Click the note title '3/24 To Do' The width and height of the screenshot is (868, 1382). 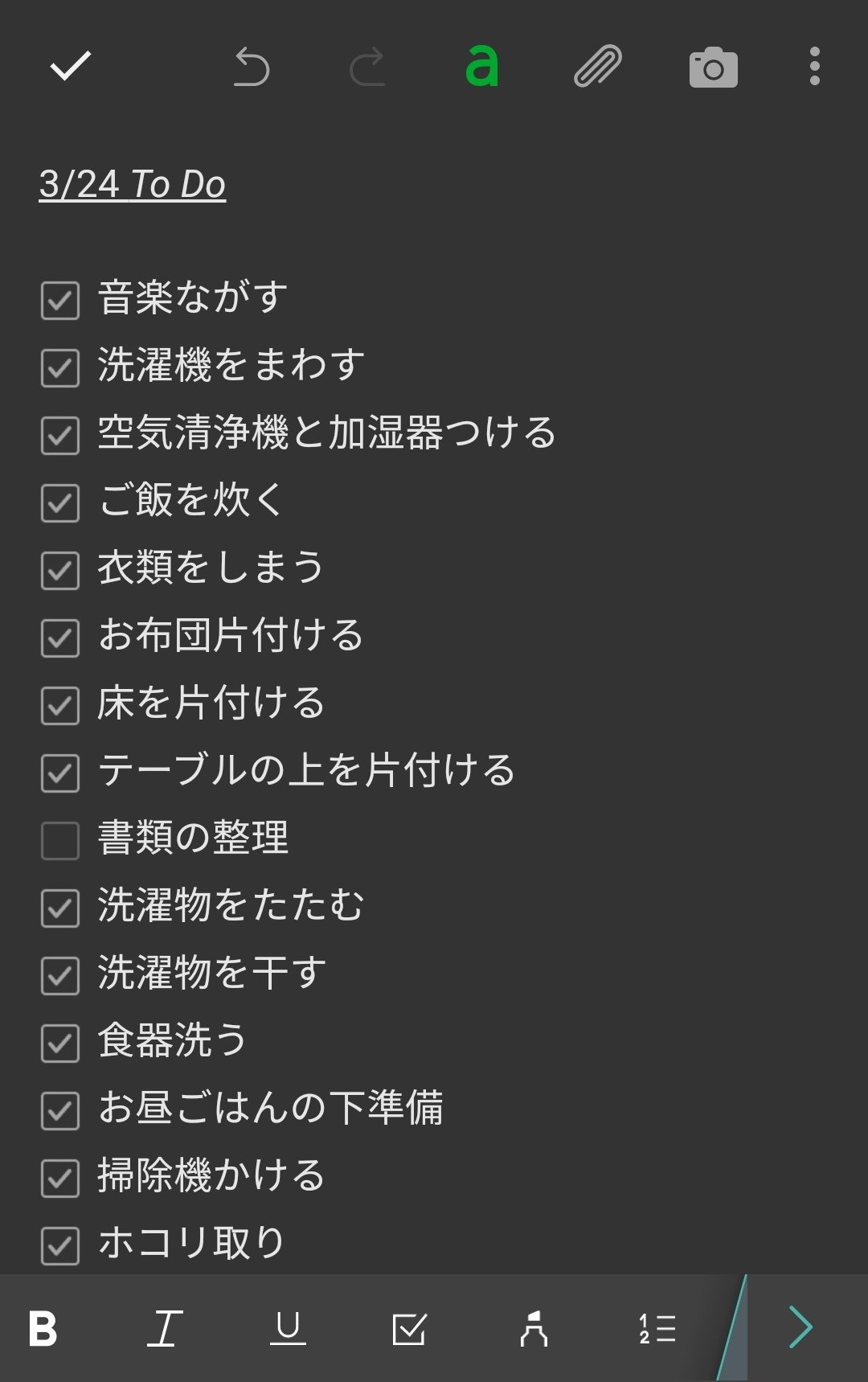pyautogui.click(x=133, y=184)
